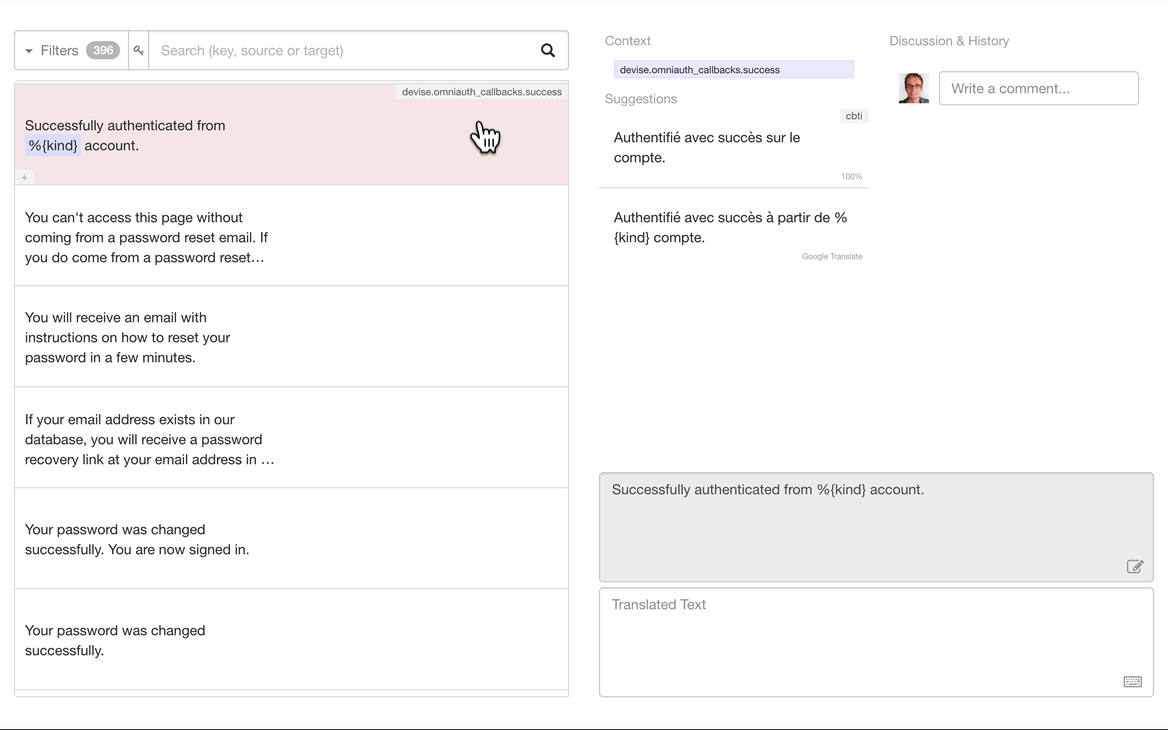The width and height of the screenshot is (1168, 730).
Task: Open the virtual keyboard icon in Translated Text
Action: pyautogui.click(x=1132, y=681)
